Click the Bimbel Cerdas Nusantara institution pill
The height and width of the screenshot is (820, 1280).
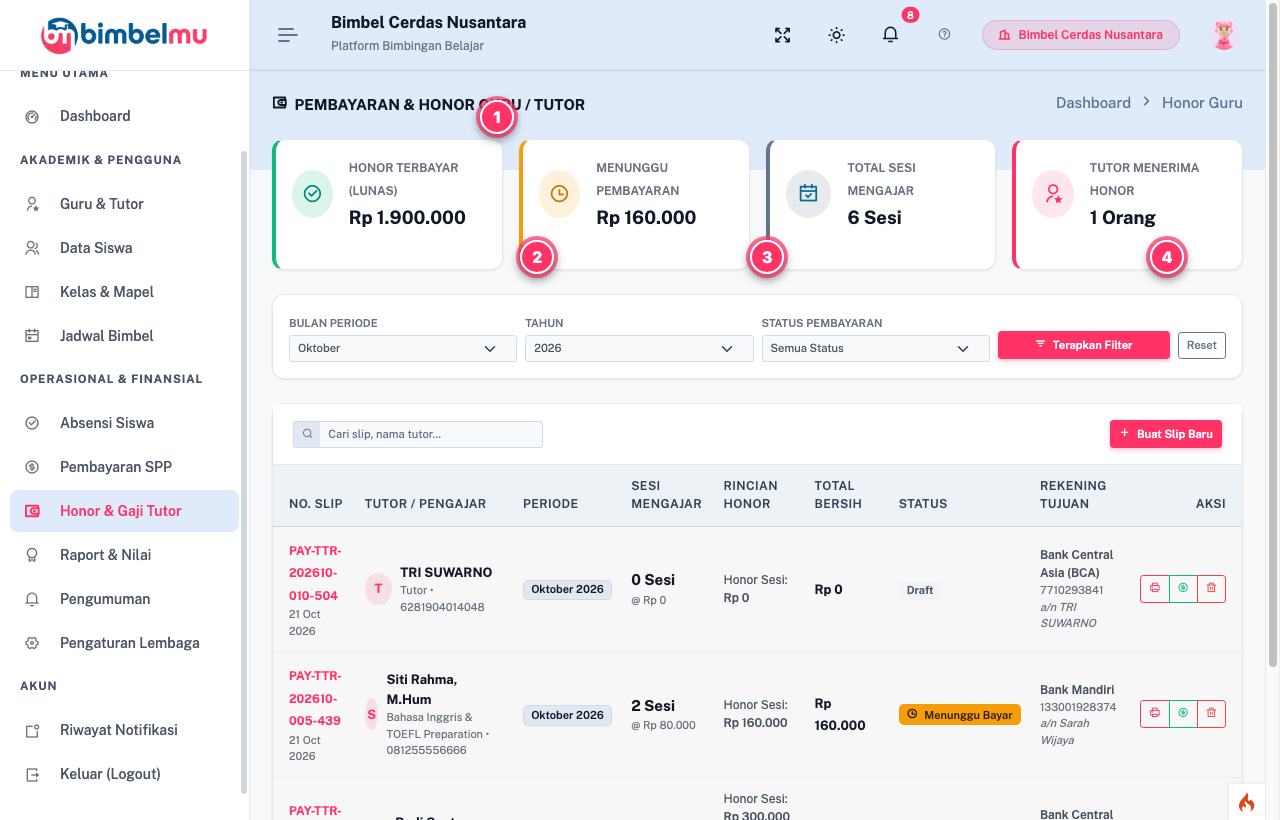[1081, 35]
